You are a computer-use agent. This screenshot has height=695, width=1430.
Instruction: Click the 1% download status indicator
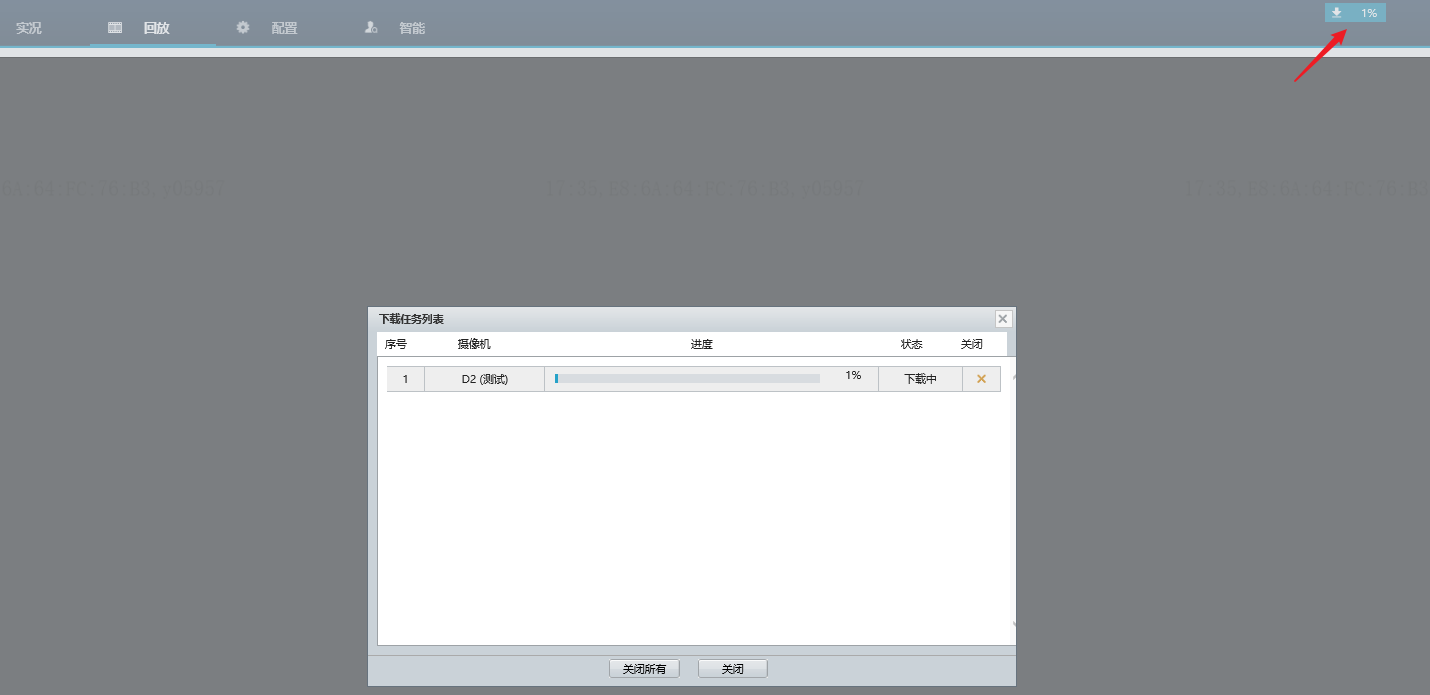[1355, 13]
